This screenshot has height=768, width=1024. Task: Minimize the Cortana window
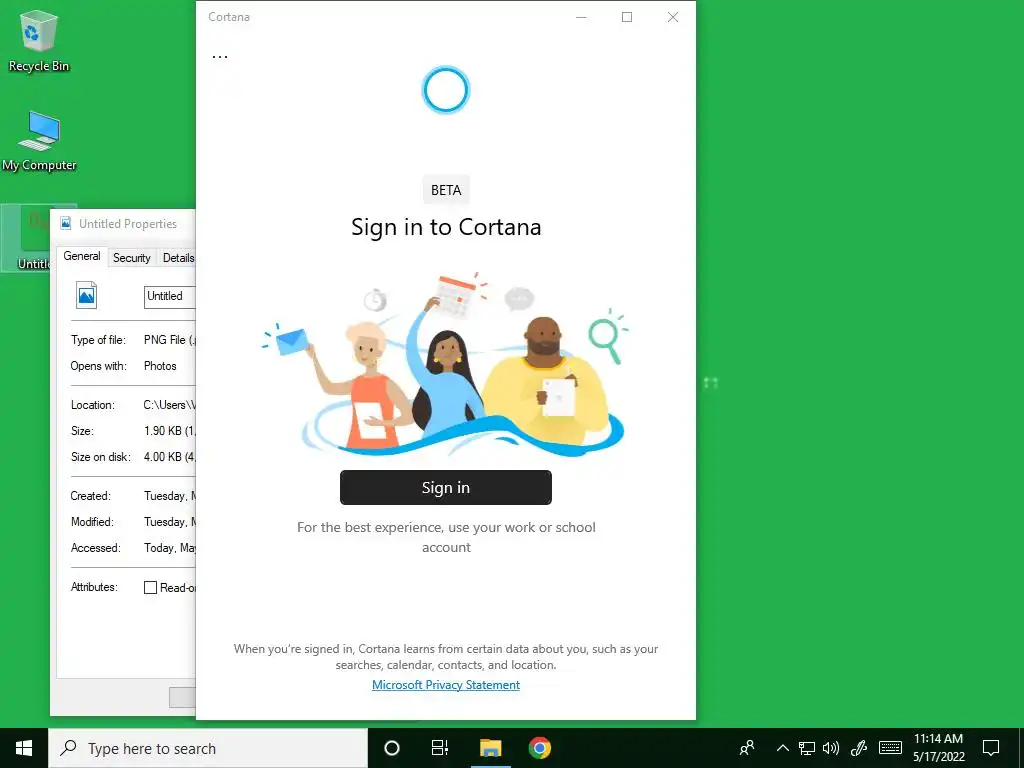tap(581, 17)
